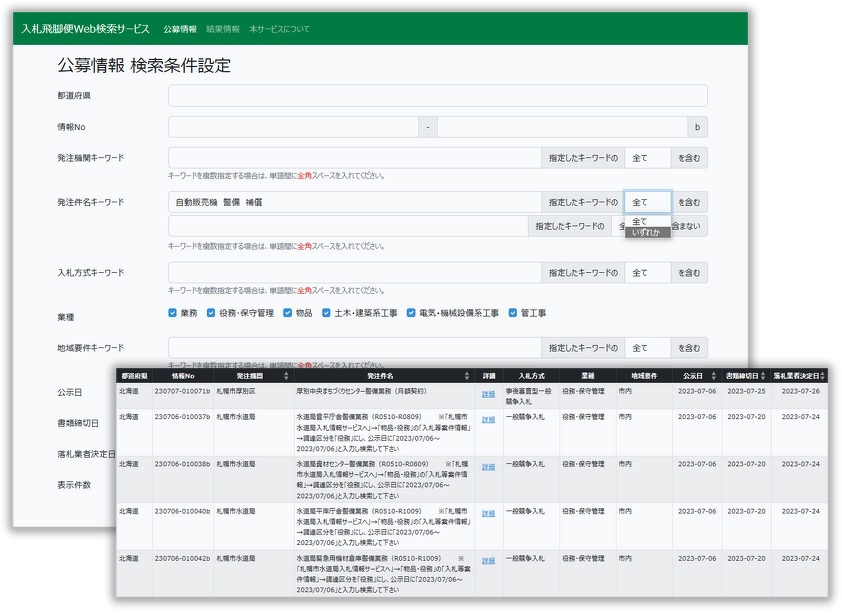The width and height of the screenshot is (842, 613).
Task: Sort table by 発注機関 column
Action: coord(283,376)
